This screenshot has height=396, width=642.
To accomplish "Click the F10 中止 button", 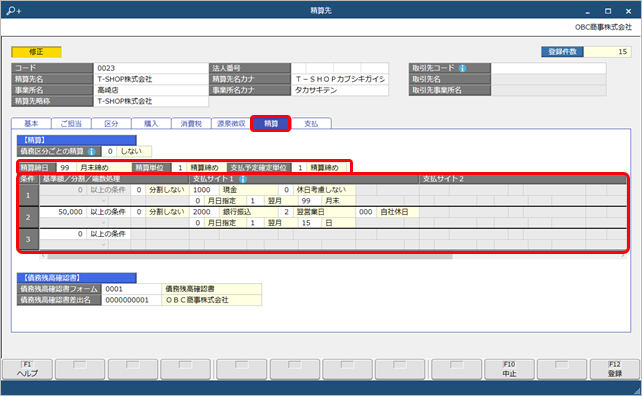I will click(509, 369).
